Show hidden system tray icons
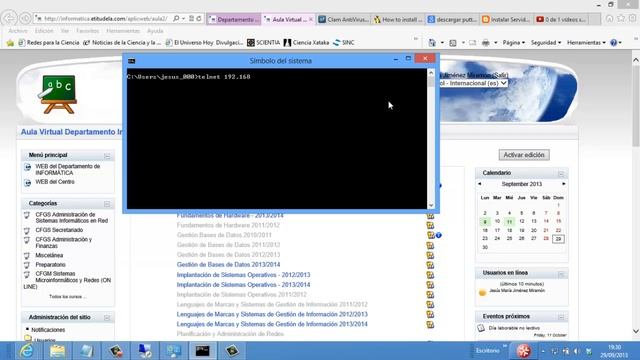640x360 pixels. (x=543, y=351)
